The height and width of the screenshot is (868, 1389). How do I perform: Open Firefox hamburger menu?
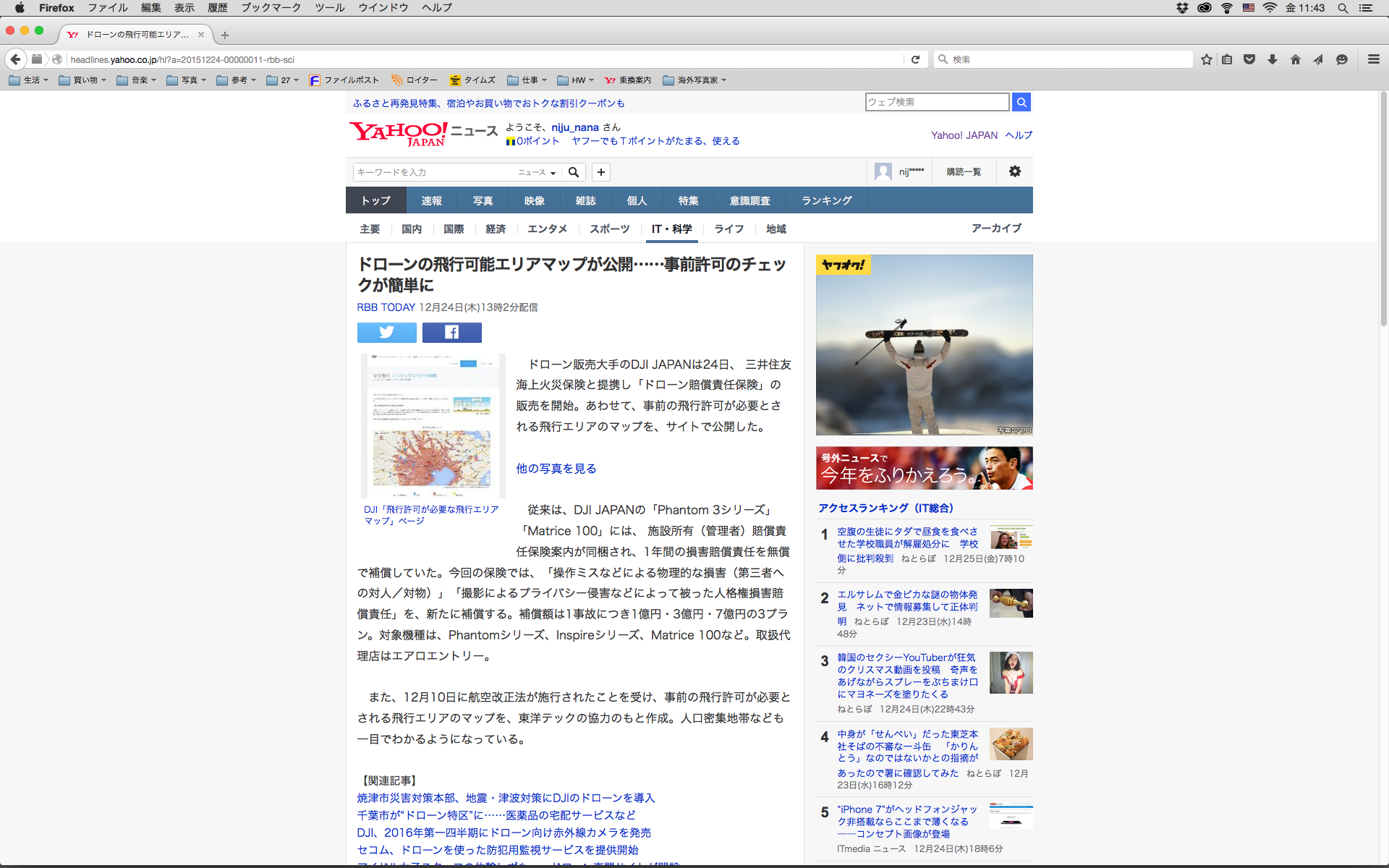pos(1373,59)
